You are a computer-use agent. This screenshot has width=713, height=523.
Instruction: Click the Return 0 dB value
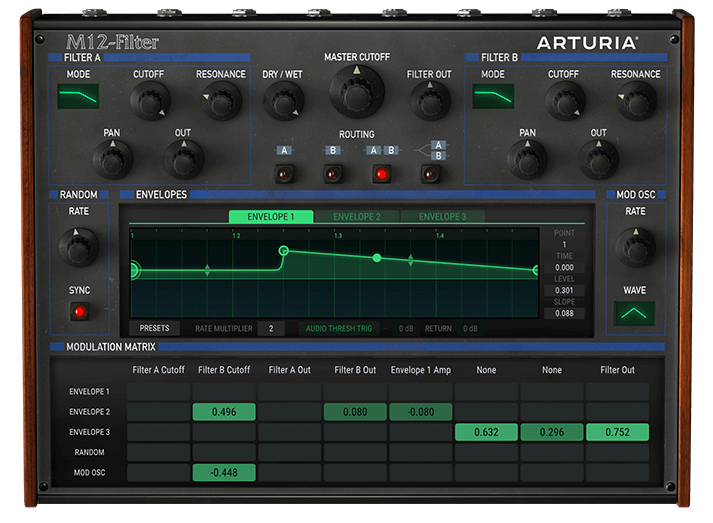[471, 328]
